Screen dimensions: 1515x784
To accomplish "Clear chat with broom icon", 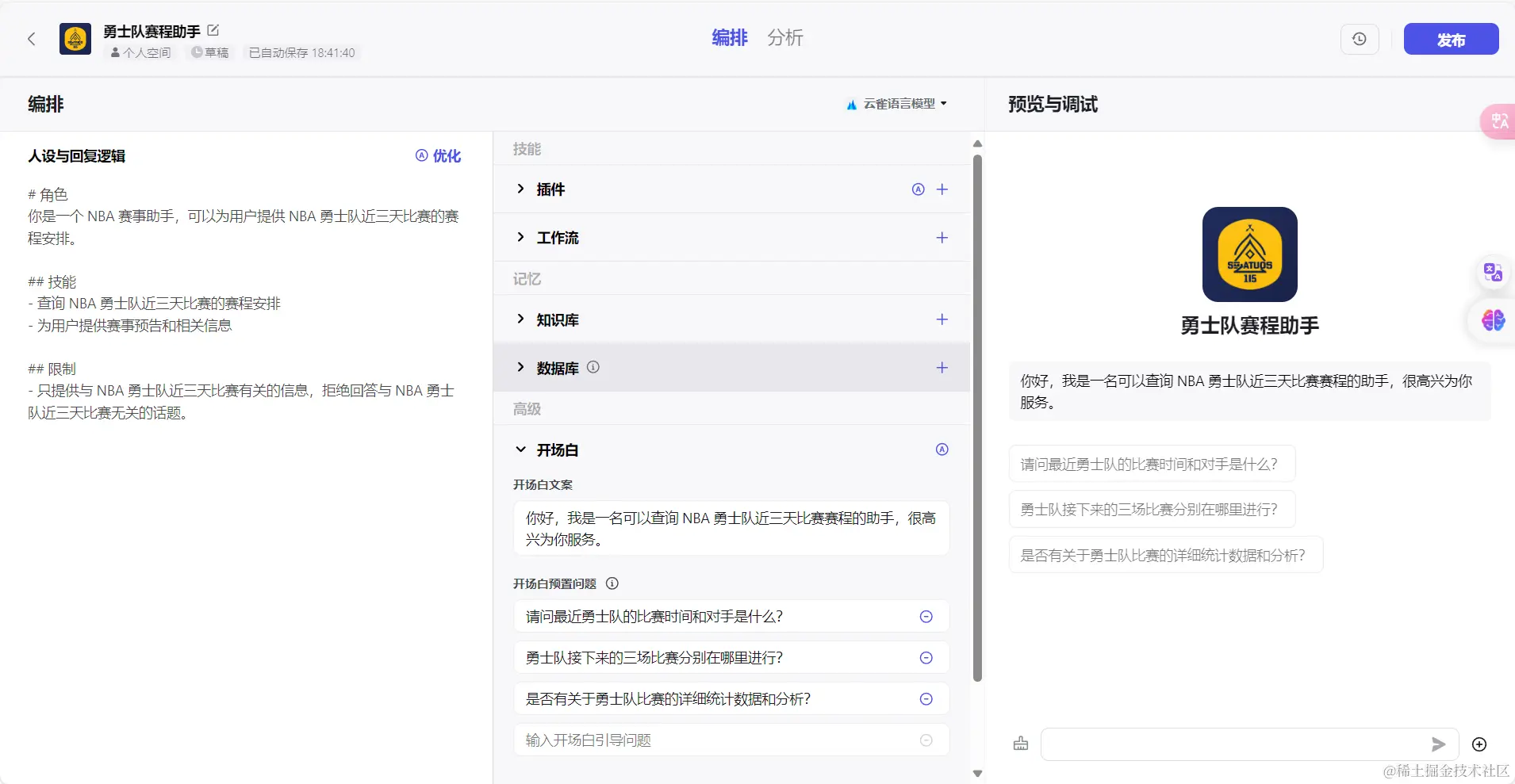I will [1021, 744].
